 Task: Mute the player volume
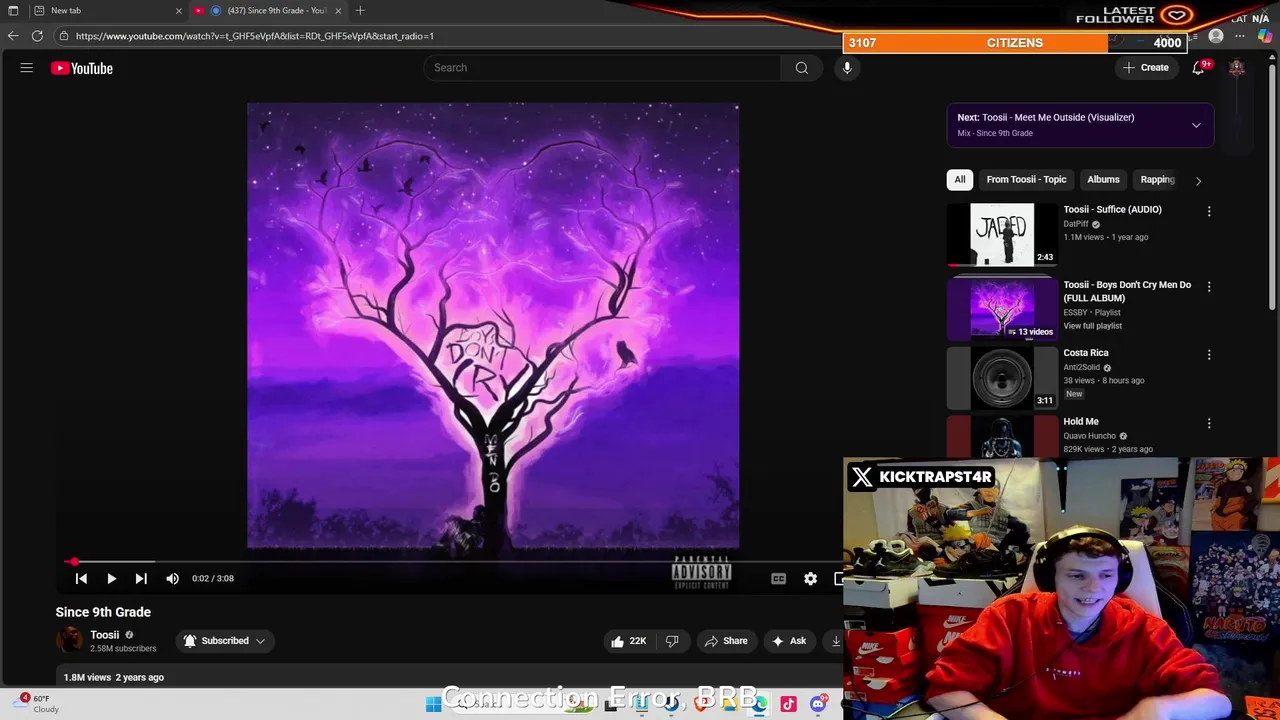tap(172, 578)
